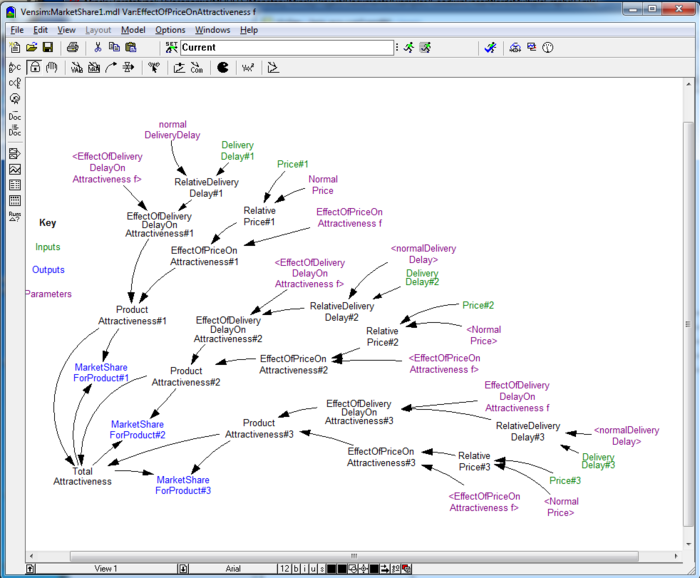Toggle the Lock sketch tool
700x578 pixels.
[x=34, y=68]
